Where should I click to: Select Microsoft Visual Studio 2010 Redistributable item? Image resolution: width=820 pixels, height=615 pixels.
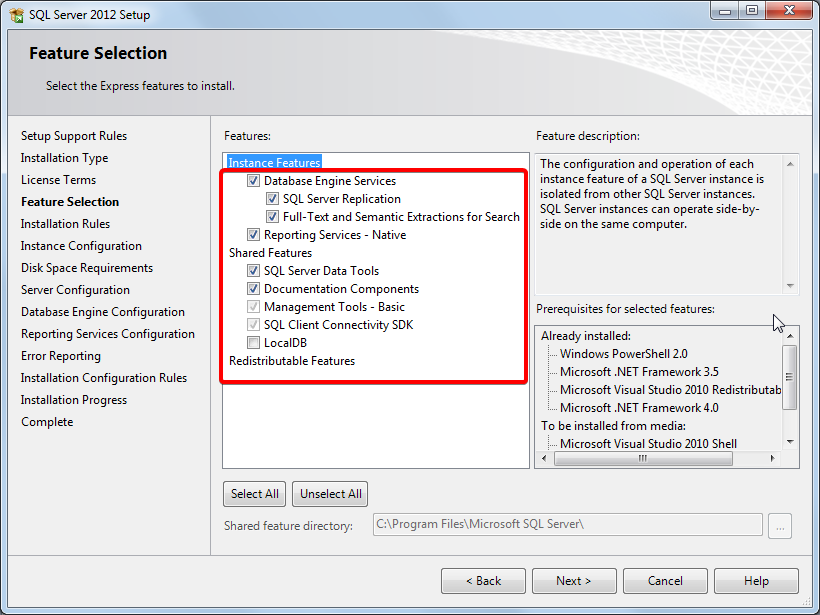coord(670,390)
